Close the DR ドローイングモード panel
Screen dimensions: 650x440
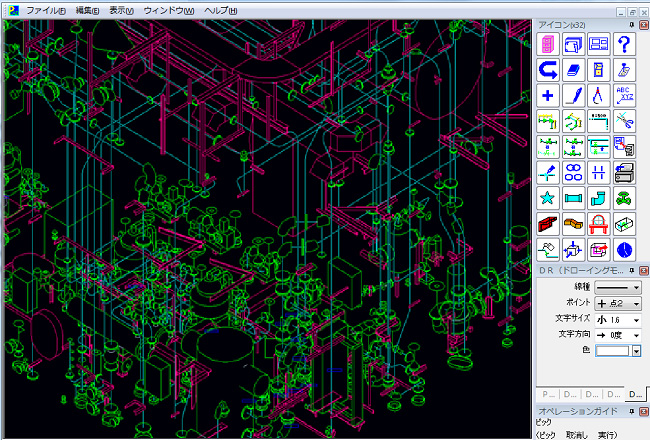pos(644,270)
